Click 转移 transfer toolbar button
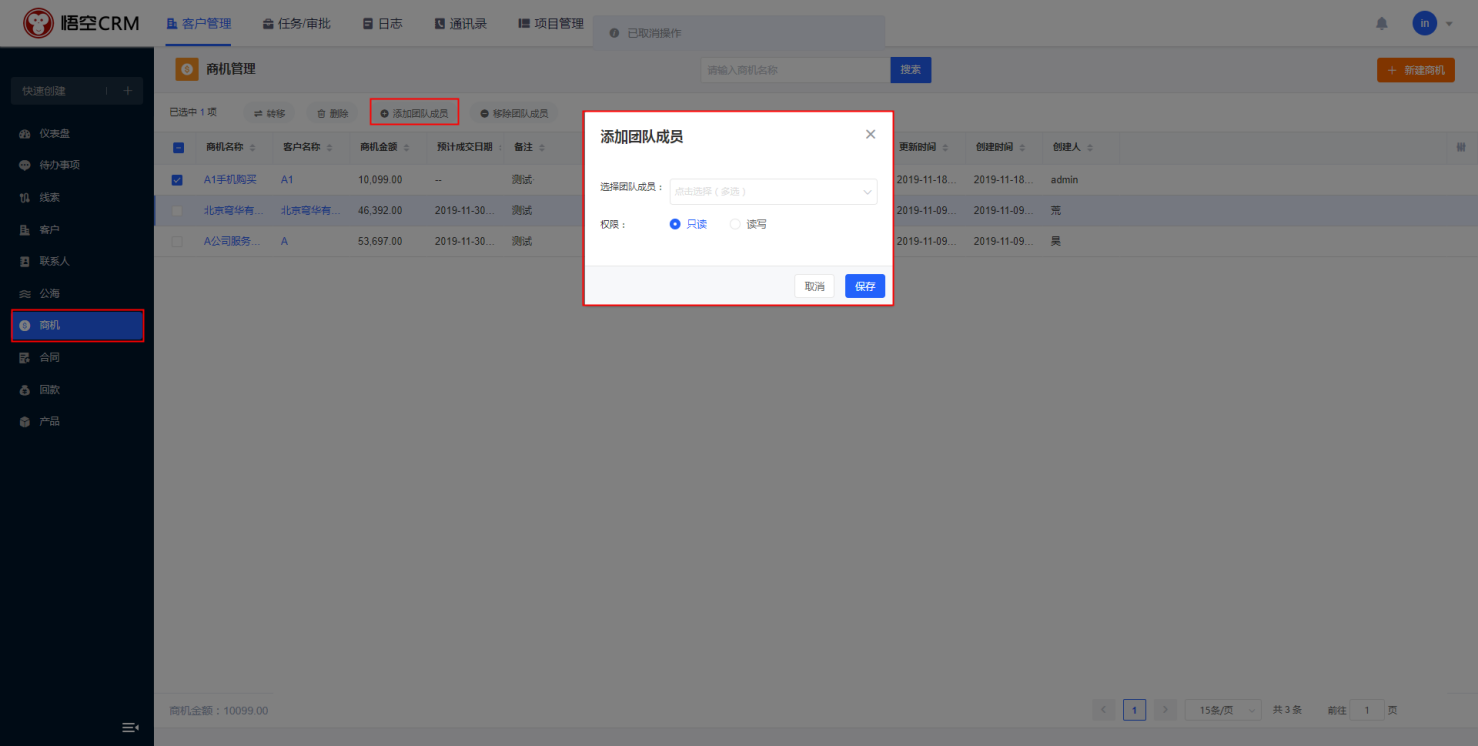Viewport: 1478px width, 746px height. [x=269, y=113]
